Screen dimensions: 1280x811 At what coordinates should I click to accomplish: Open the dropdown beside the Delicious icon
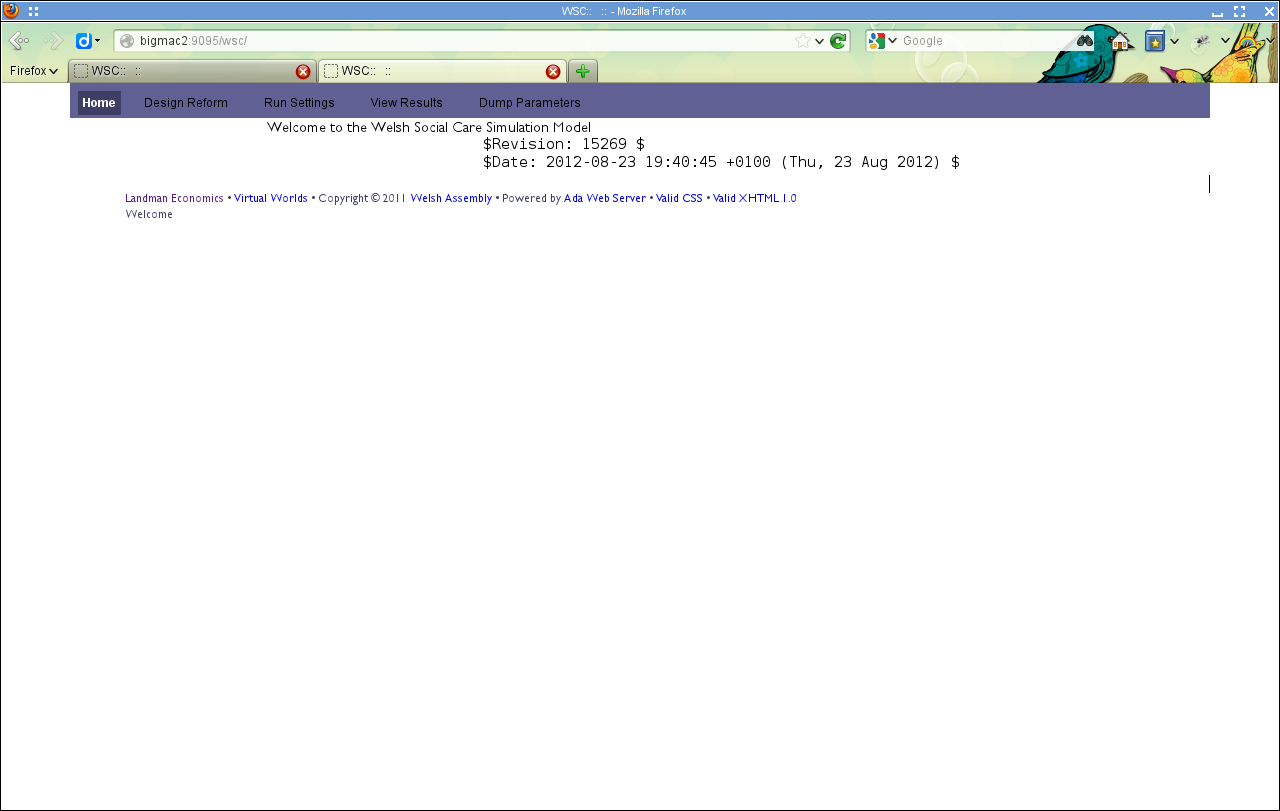98,41
